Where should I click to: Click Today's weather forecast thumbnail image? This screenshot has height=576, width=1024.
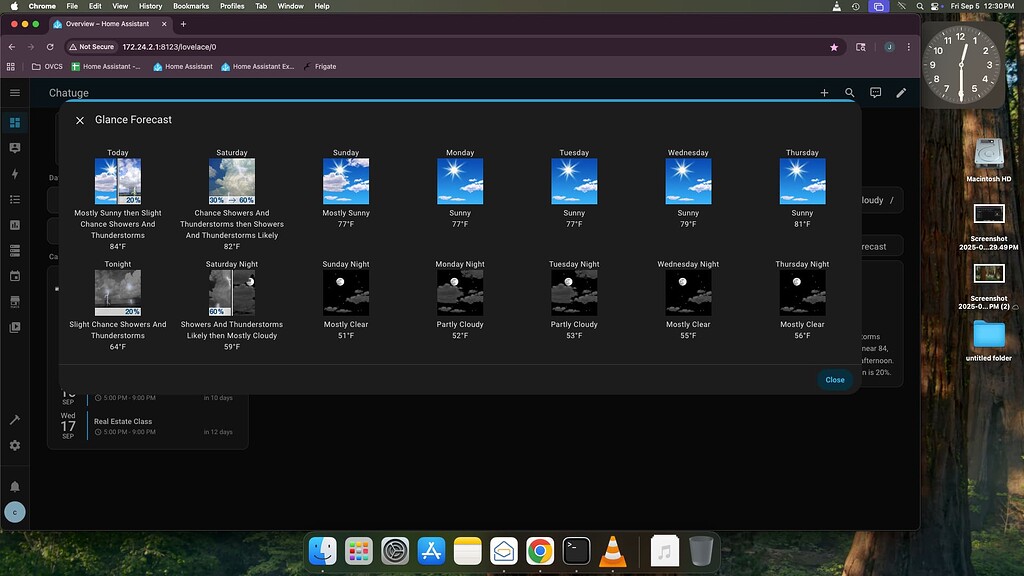coord(117,181)
